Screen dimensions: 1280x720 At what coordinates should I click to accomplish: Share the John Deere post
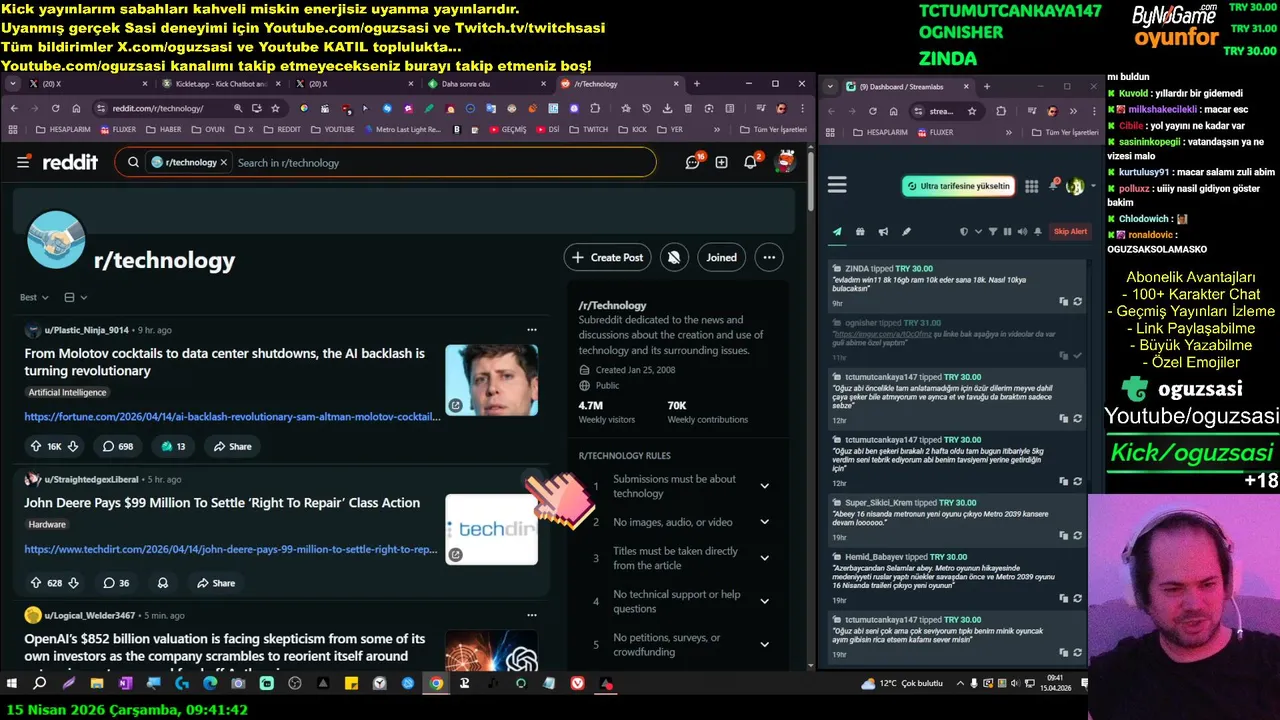(216, 583)
